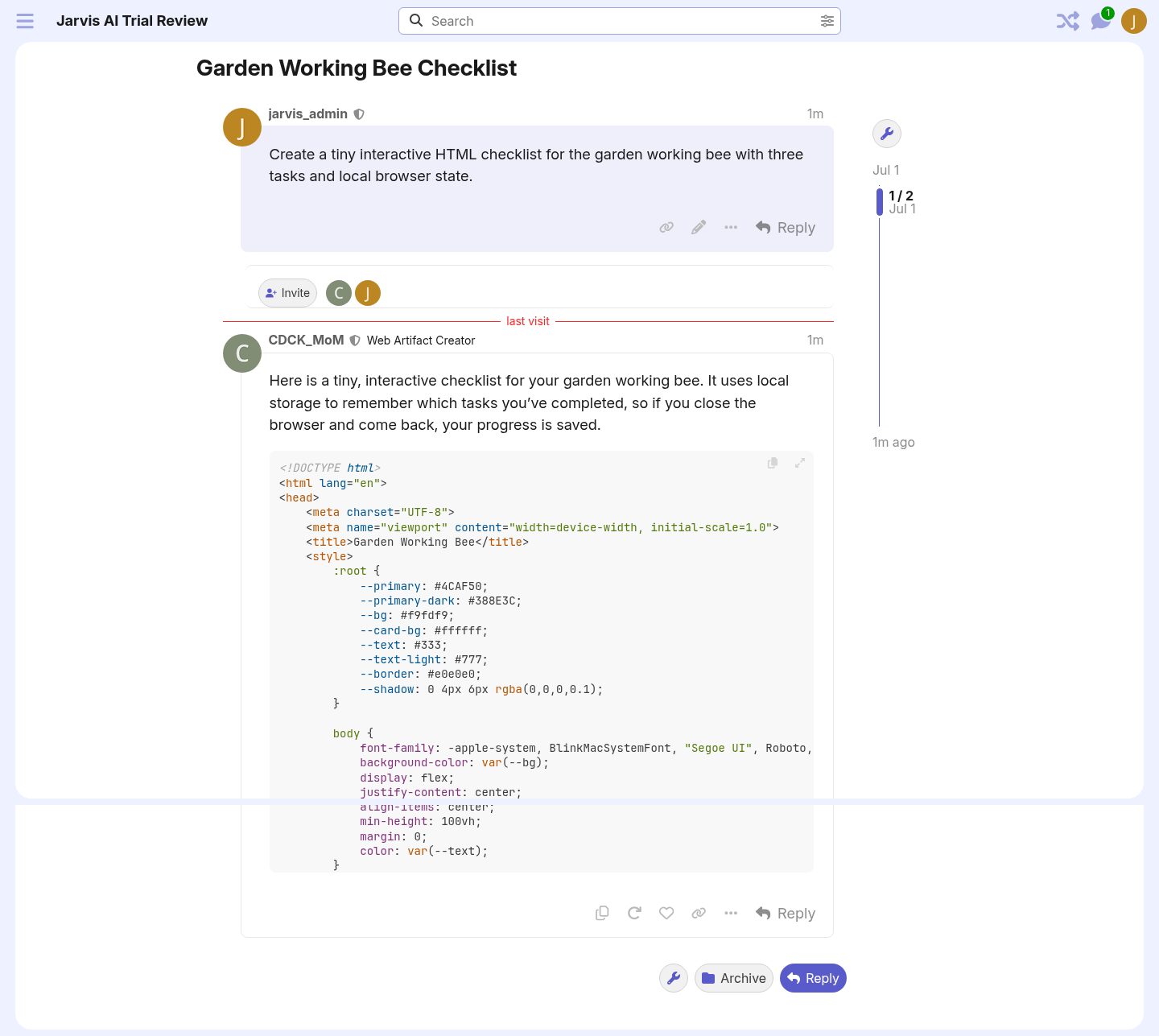
Task: Open CDCK_MoM post avatar
Action: click(241, 353)
